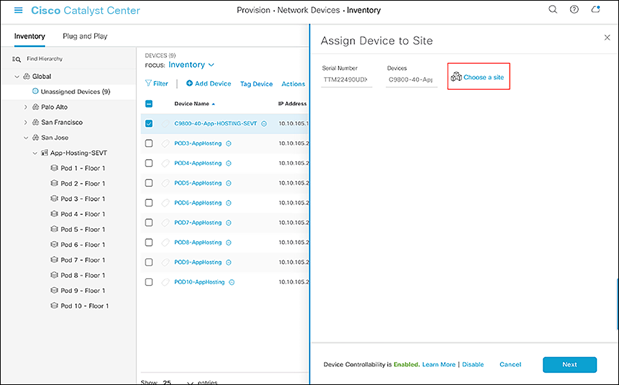Switch to the Inventory tab

[x=30, y=36]
